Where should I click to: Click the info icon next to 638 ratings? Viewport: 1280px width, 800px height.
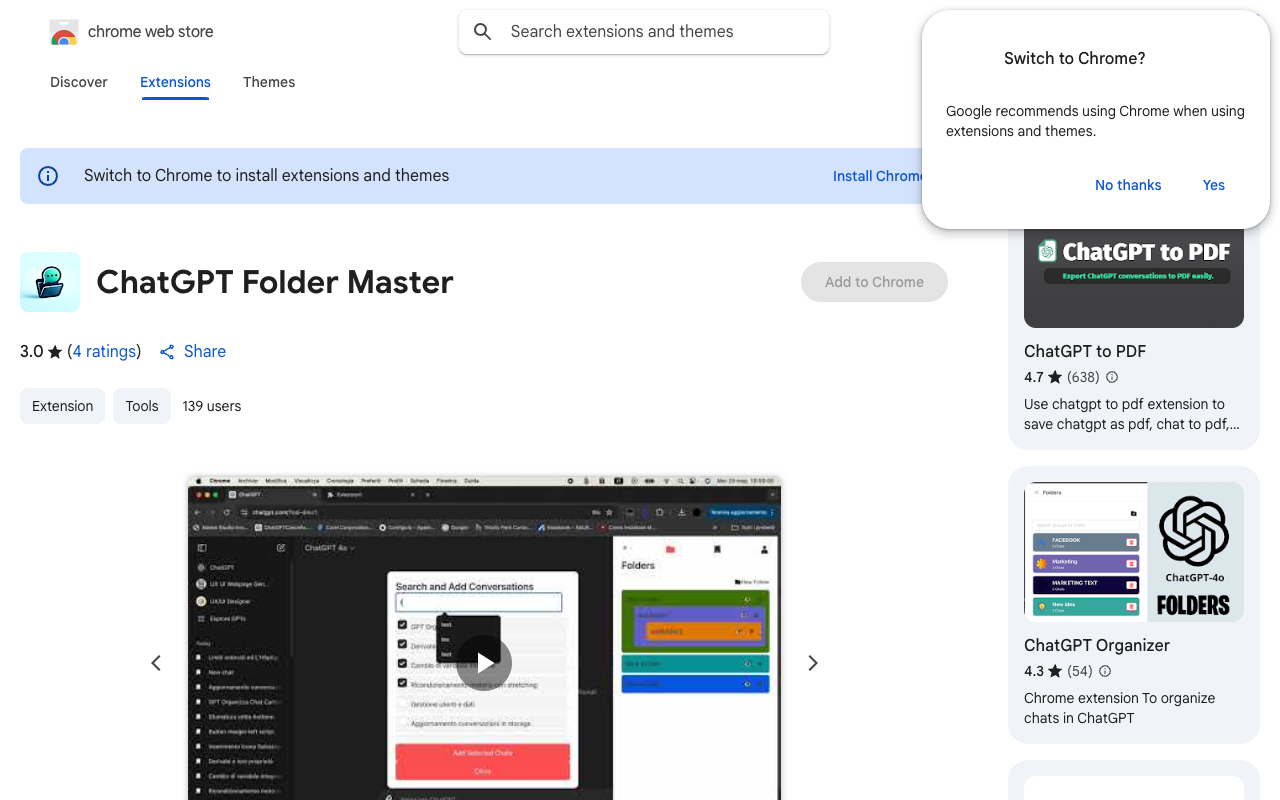[1112, 377]
